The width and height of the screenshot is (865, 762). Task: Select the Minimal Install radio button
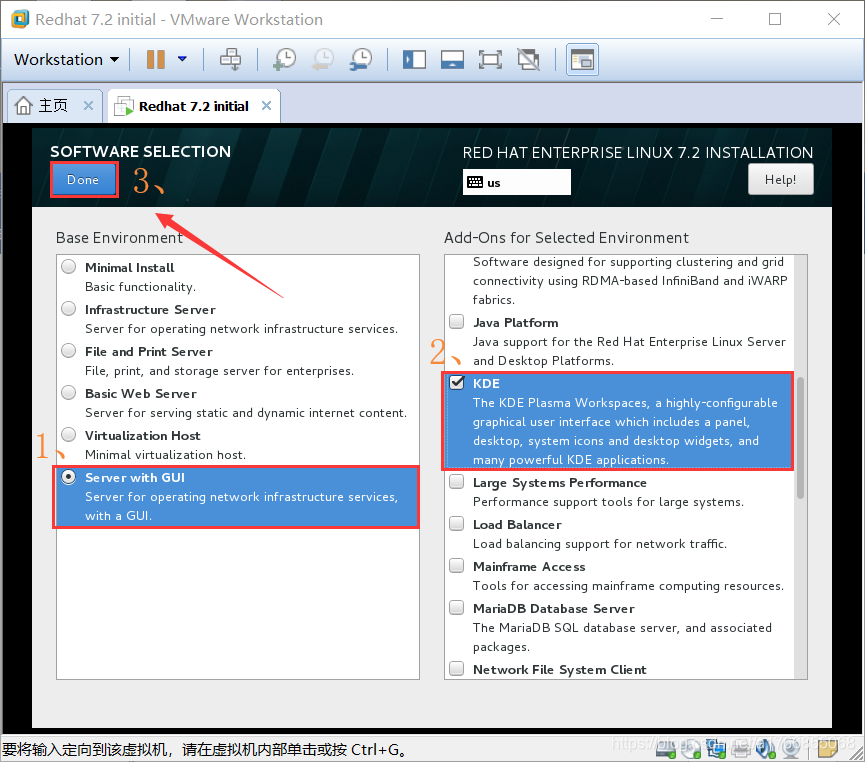[x=69, y=267]
